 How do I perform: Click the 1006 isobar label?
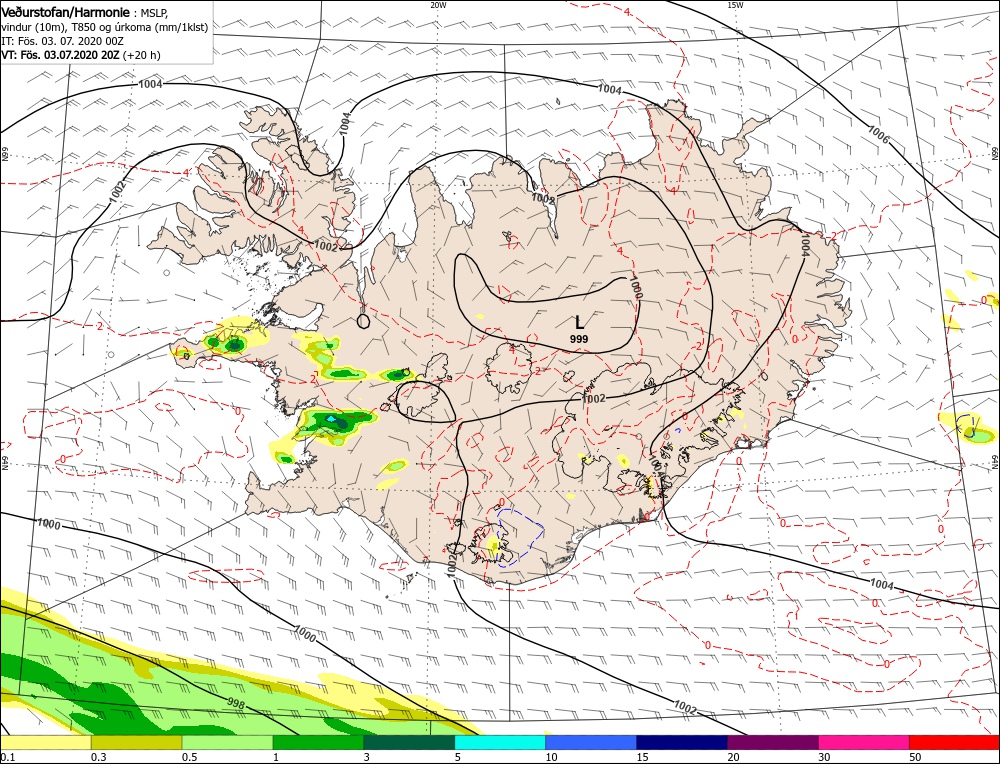878,133
